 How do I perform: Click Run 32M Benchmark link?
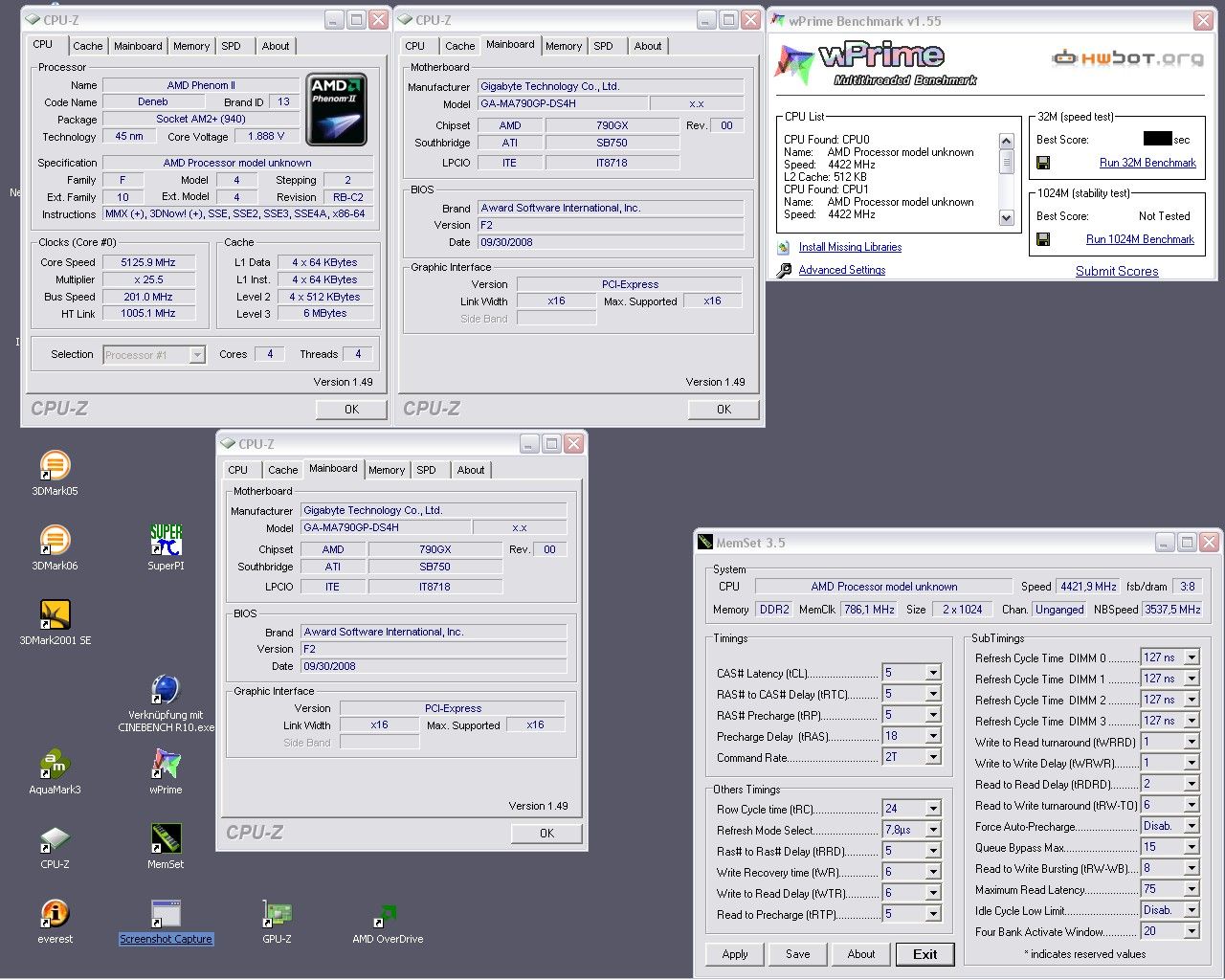[x=1147, y=163]
